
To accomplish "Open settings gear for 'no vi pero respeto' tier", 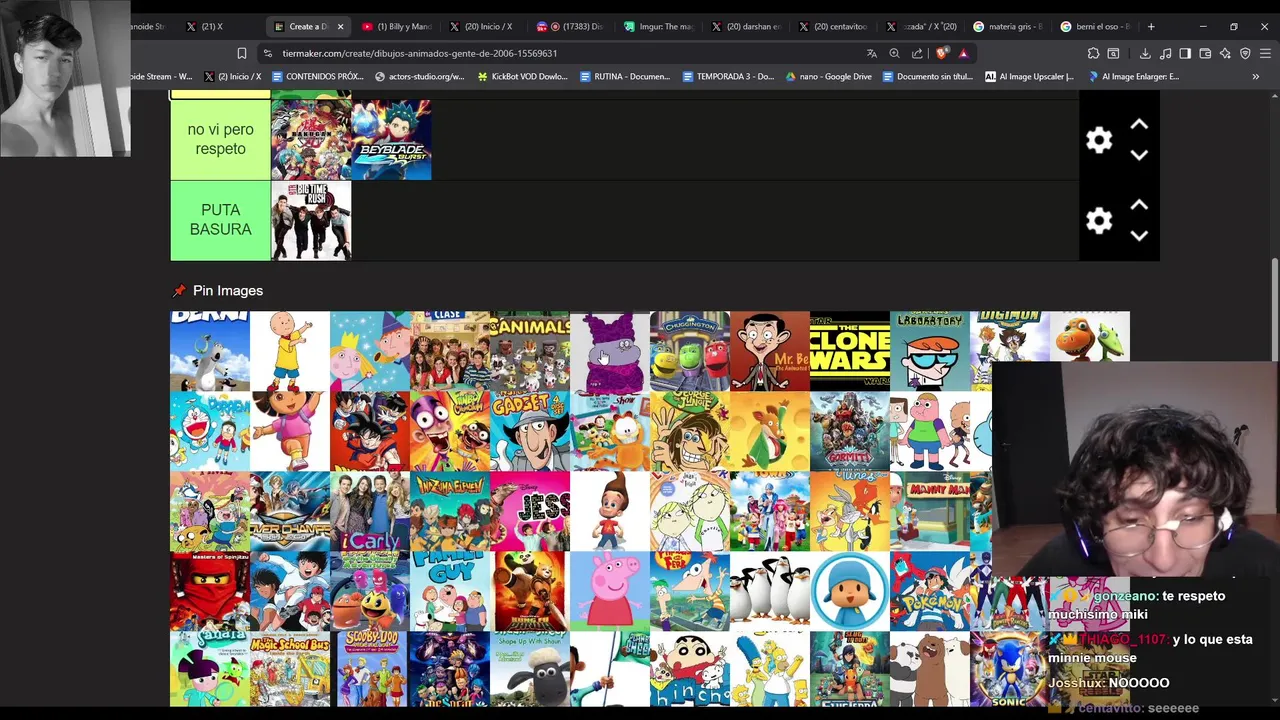I will click(x=1099, y=140).
